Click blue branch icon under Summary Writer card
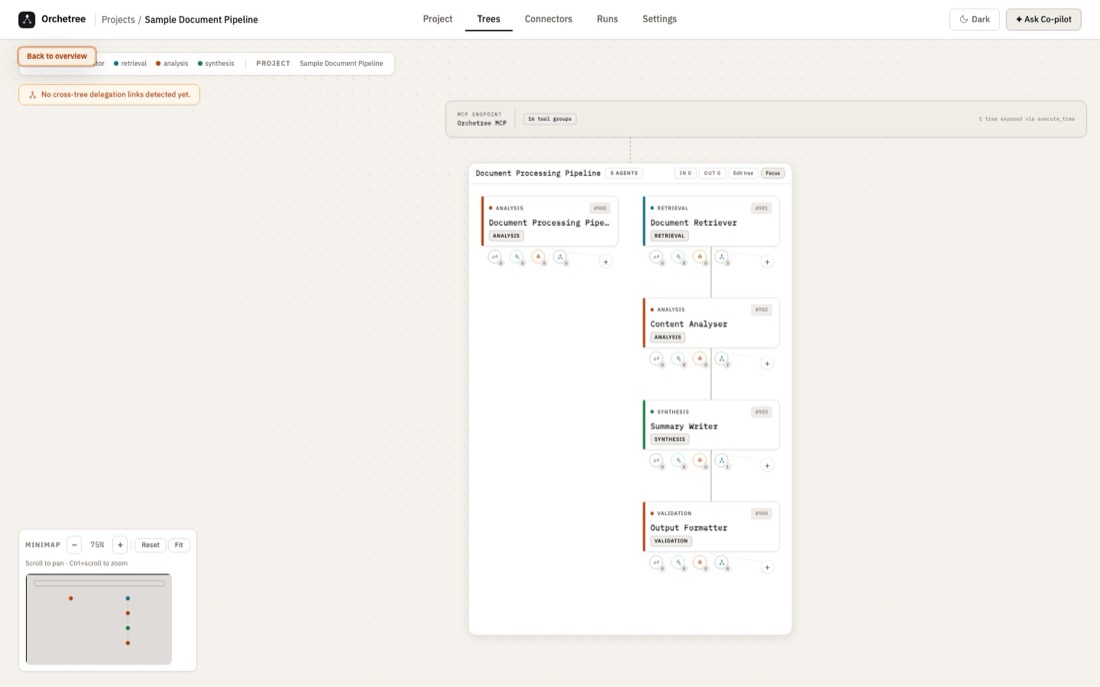1100x687 pixels. (721, 460)
